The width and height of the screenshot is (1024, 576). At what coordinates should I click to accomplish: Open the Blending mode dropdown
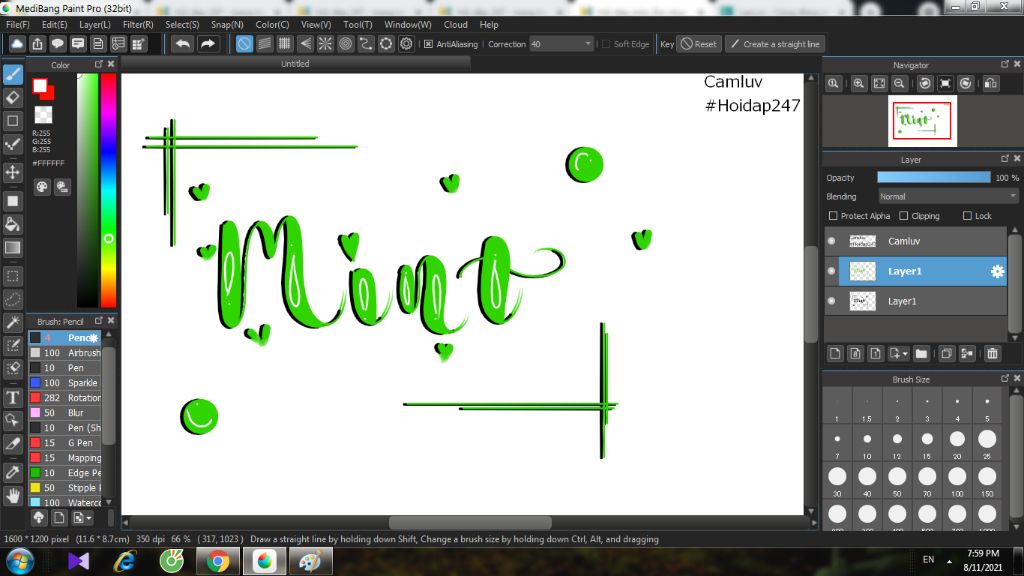[948, 197]
